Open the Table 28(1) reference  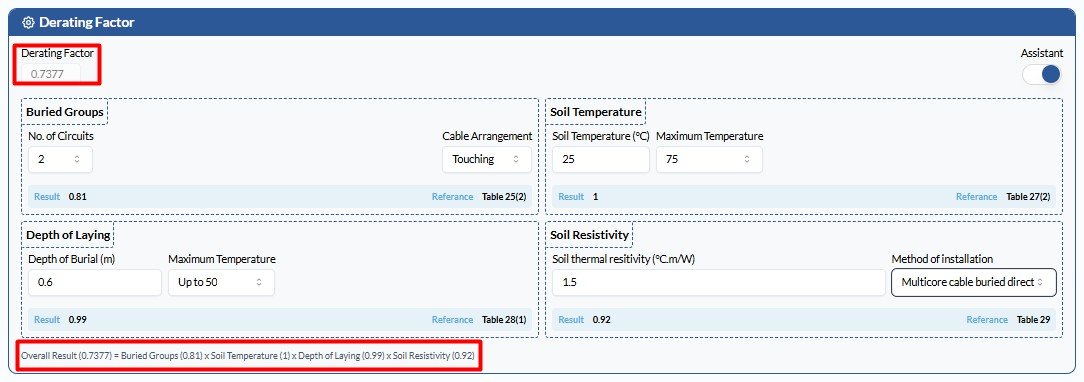pyautogui.click(x=504, y=320)
